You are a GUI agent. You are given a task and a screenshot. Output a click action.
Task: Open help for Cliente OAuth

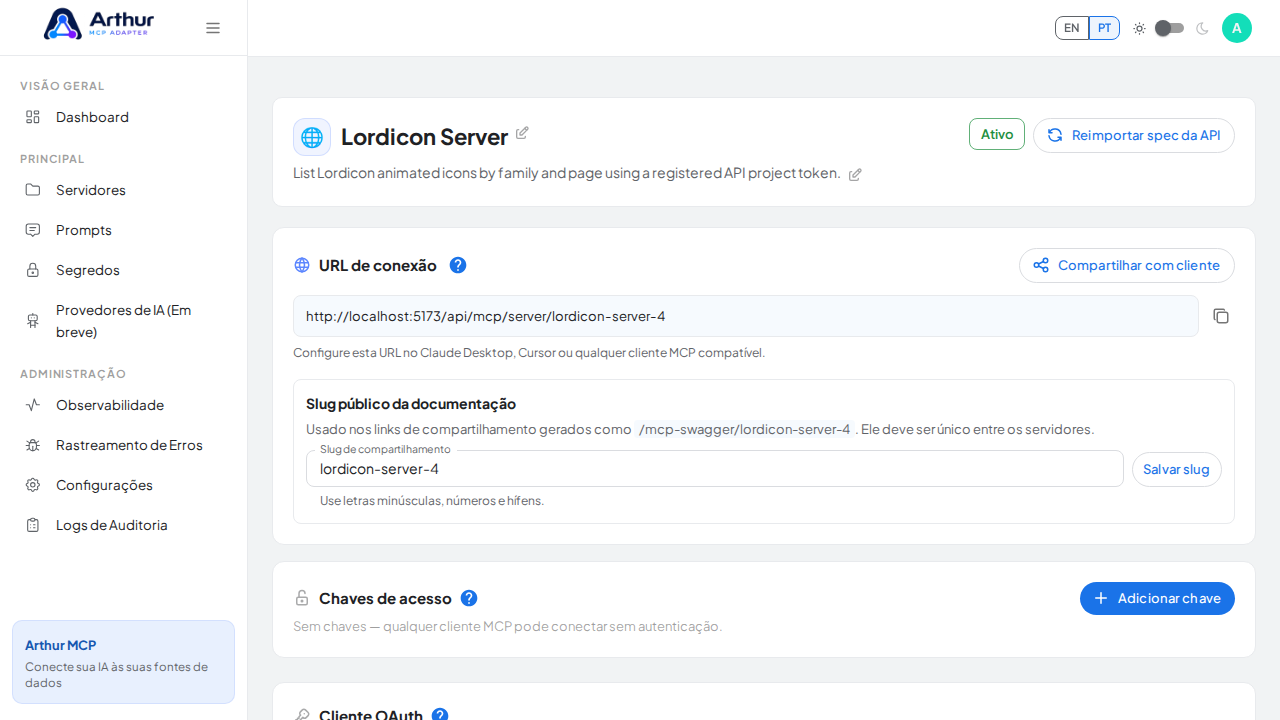(x=440, y=716)
